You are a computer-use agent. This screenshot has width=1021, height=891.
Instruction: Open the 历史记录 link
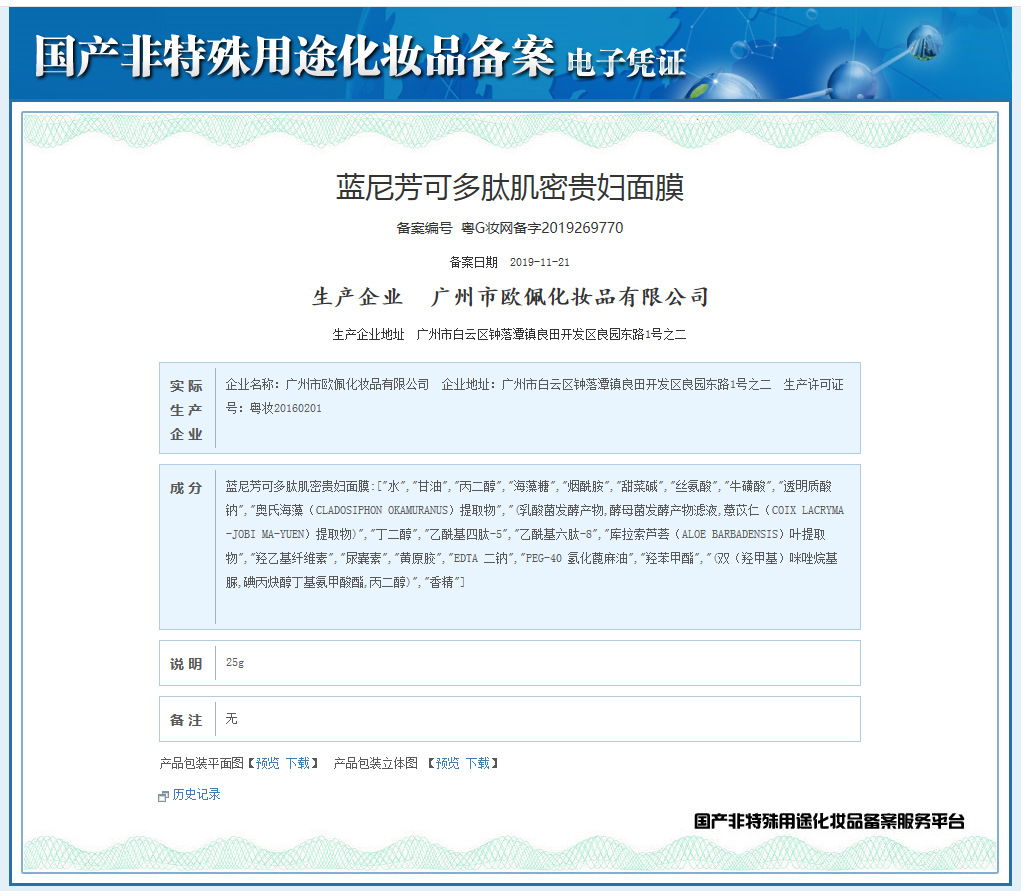tap(196, 795)
